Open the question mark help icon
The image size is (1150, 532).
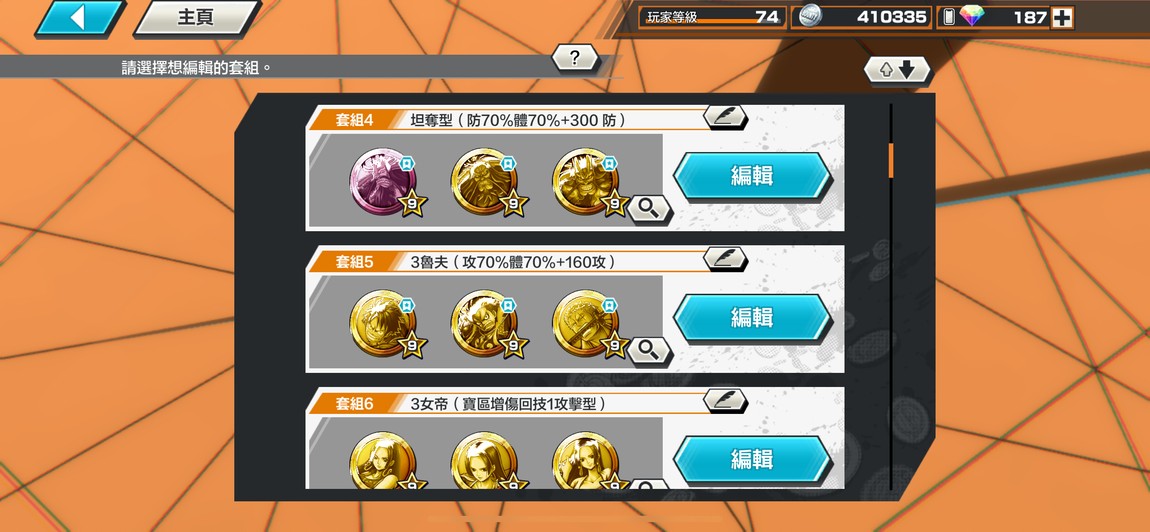click(x=575, y=58)
